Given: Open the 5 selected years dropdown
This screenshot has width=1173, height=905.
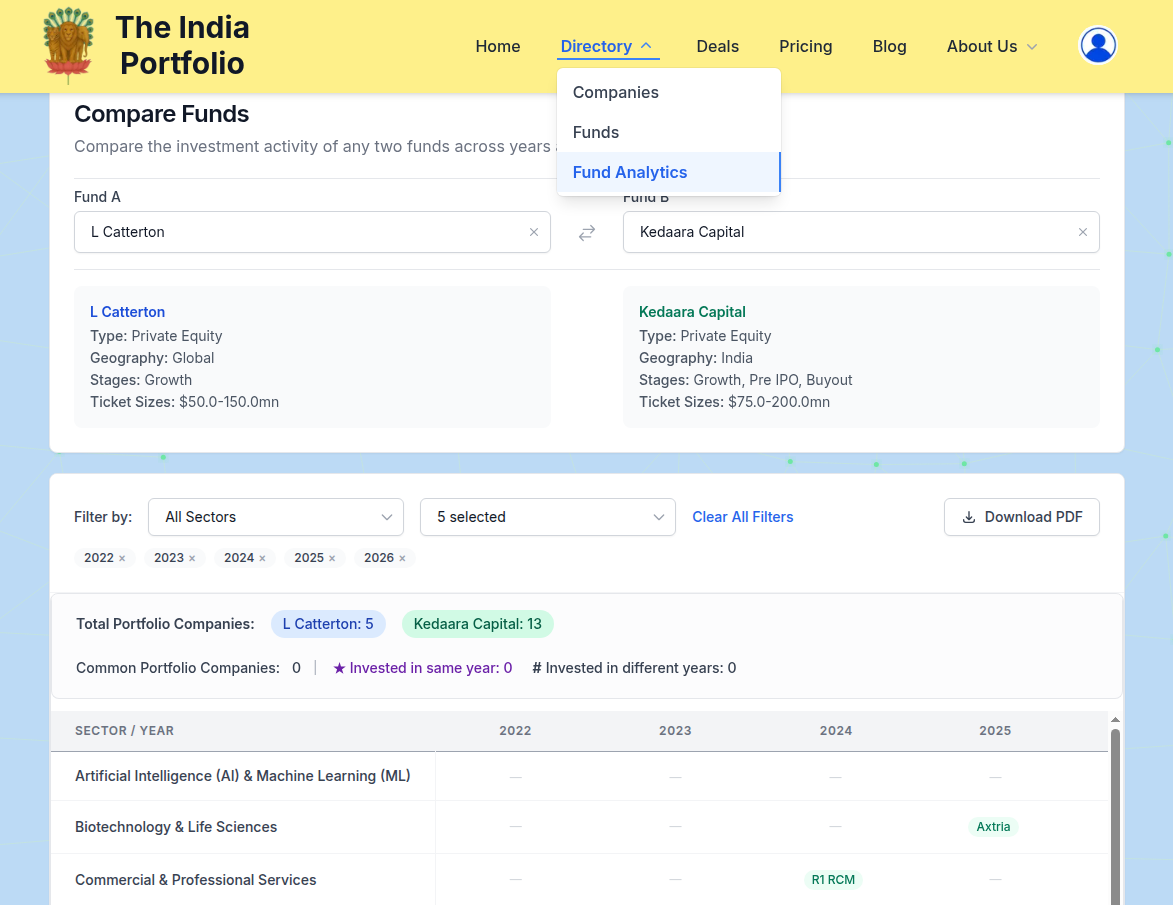Looking at the screenshot, I should (548, 517).
